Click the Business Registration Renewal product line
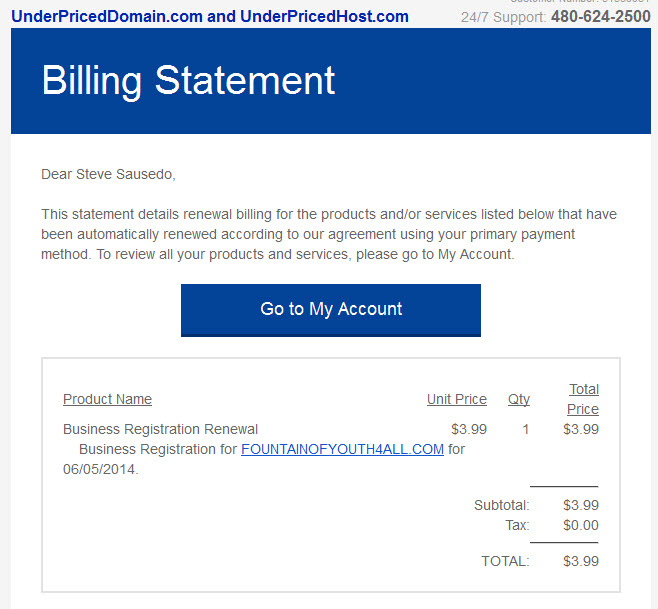Image resolution: width=658 pixels, height=609 pixels. 160,429
